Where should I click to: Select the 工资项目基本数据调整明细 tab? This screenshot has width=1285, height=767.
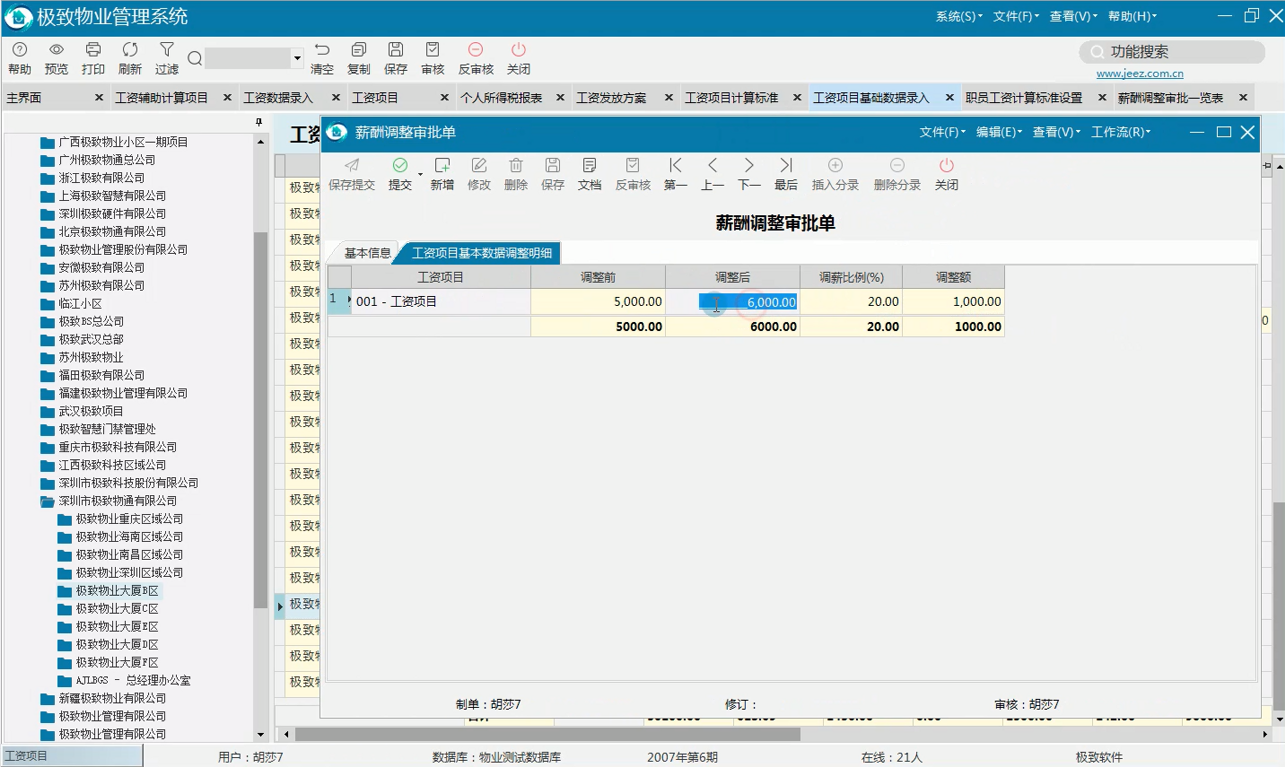(482, 253)
